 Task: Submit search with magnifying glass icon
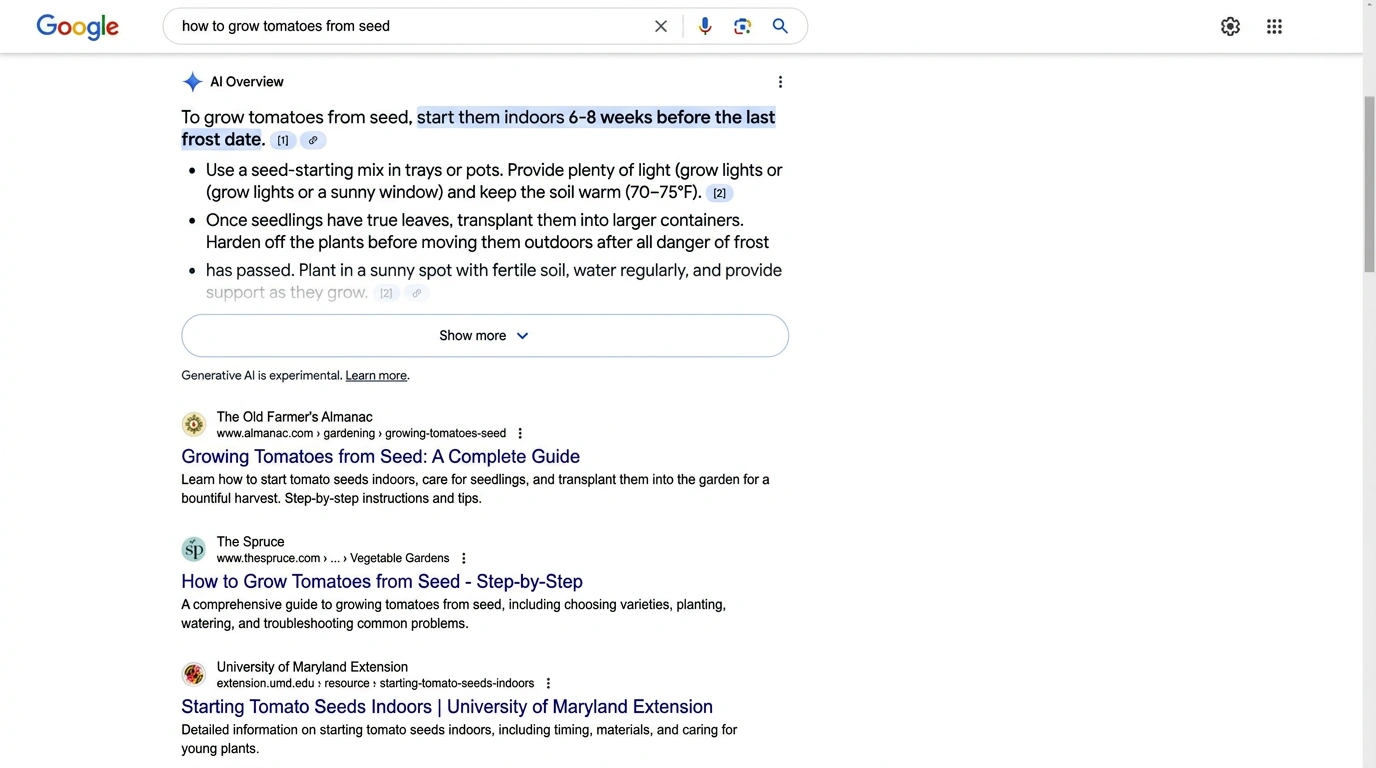tap(780, 27)
